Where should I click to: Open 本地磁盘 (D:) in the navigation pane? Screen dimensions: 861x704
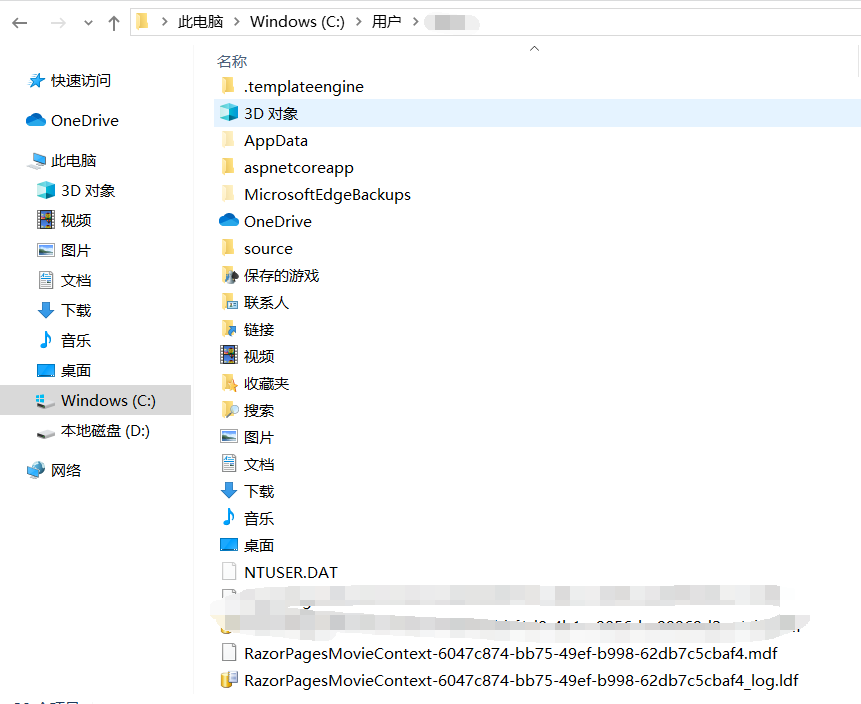point(105,431)
